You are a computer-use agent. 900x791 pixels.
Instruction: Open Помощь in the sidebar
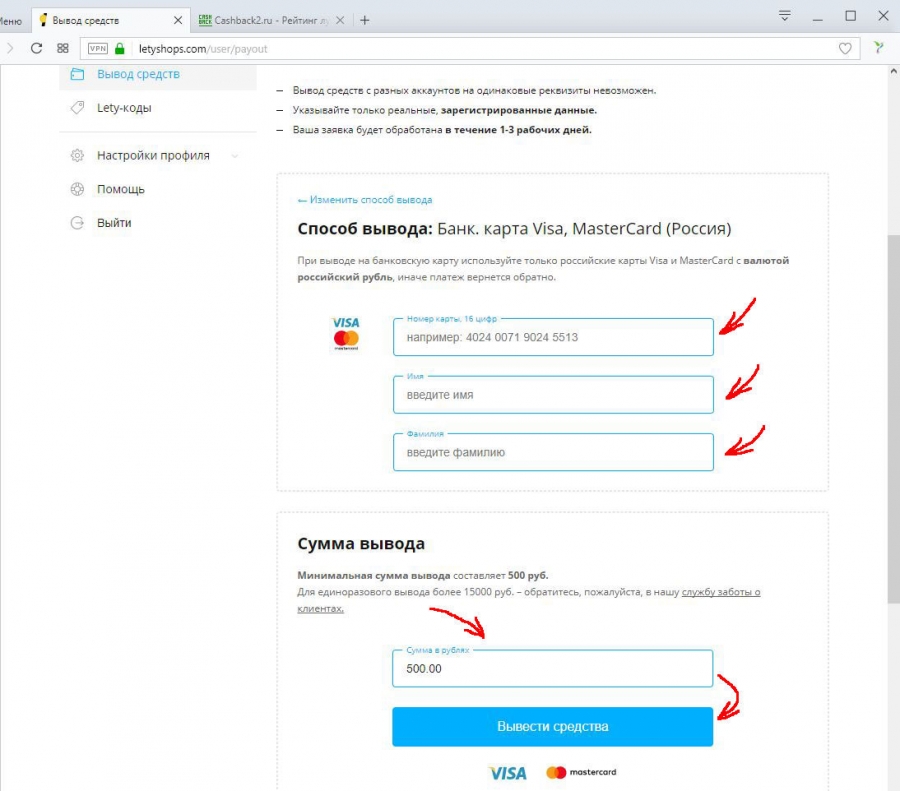[x=121, y=189]
